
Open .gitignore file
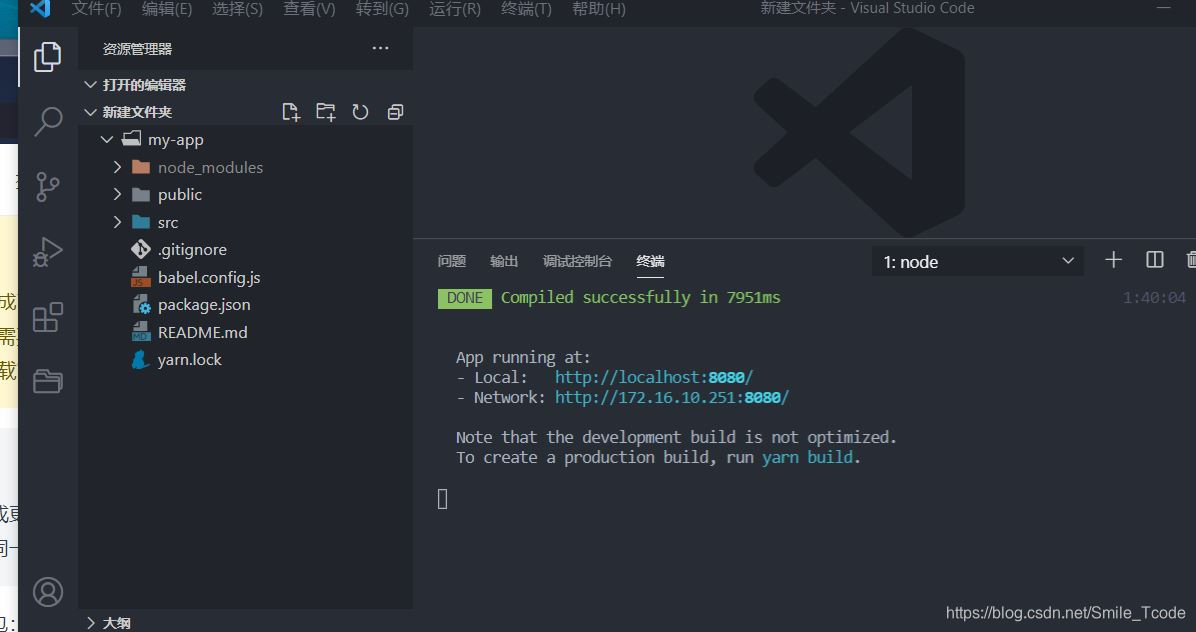click(x=192, y=249)
